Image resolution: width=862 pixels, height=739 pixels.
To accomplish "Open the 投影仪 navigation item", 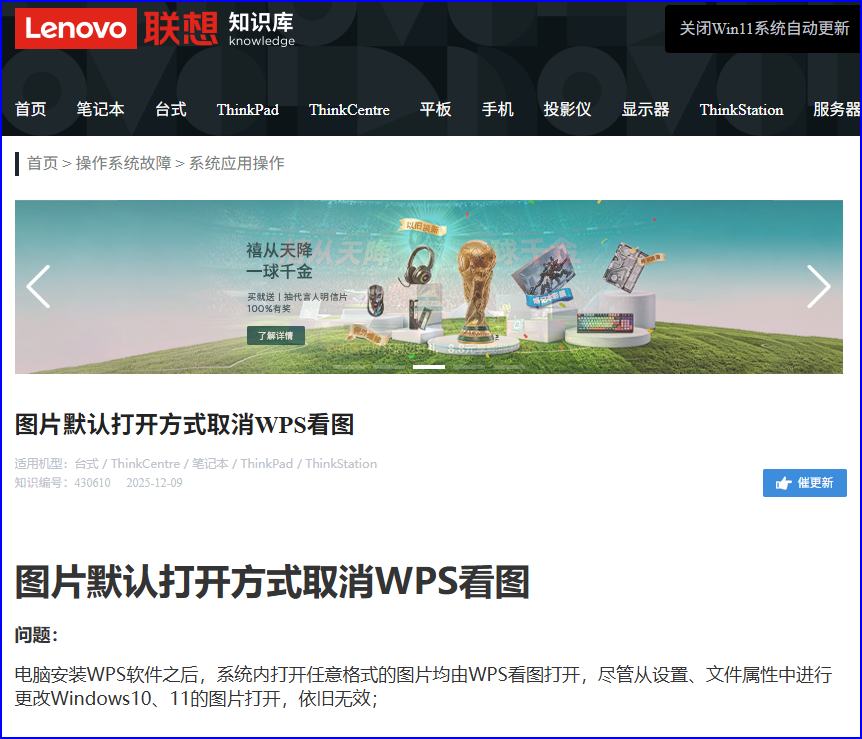I will (x=567, y=109).
